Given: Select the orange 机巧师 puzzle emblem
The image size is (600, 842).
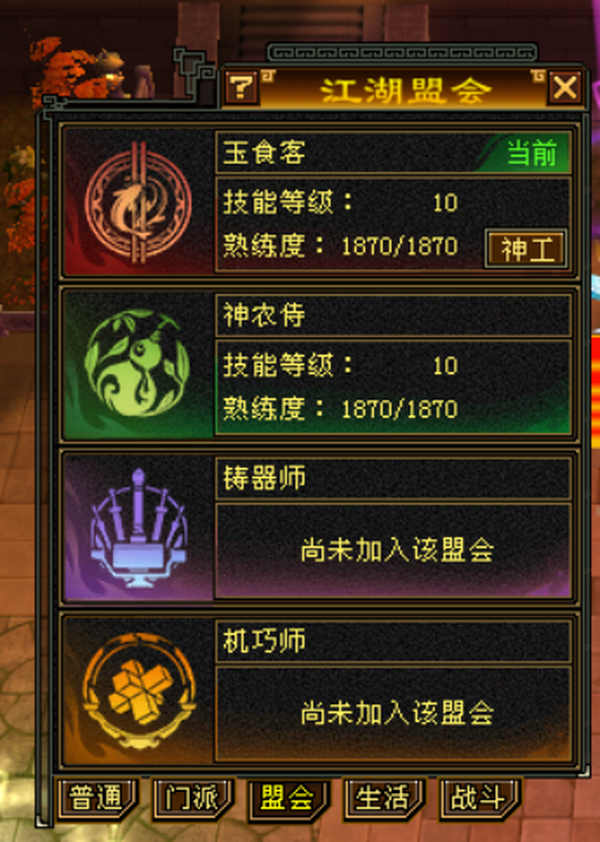Looking at the screenshot, I should tap(139, 691).
